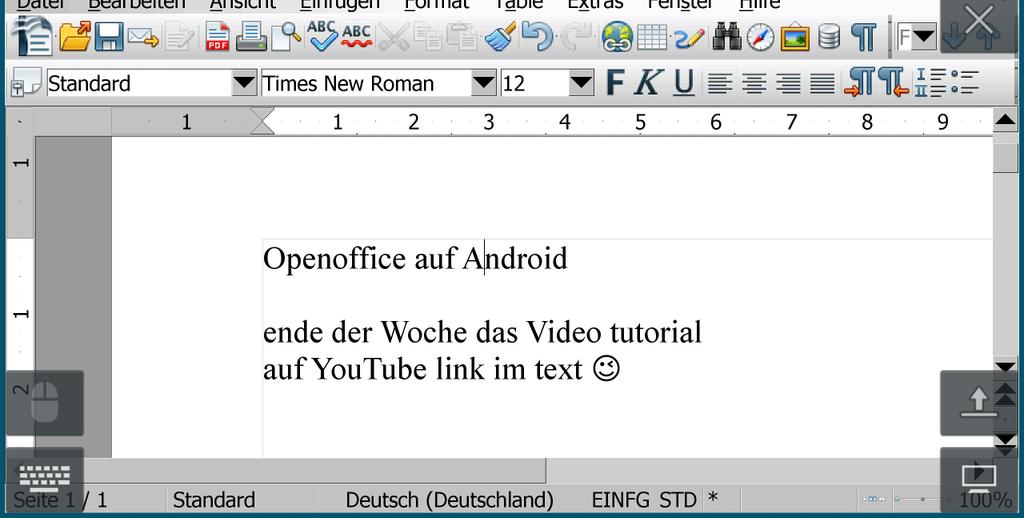
Task: Justify the paragraph
Action: click(x=822, y=84)
